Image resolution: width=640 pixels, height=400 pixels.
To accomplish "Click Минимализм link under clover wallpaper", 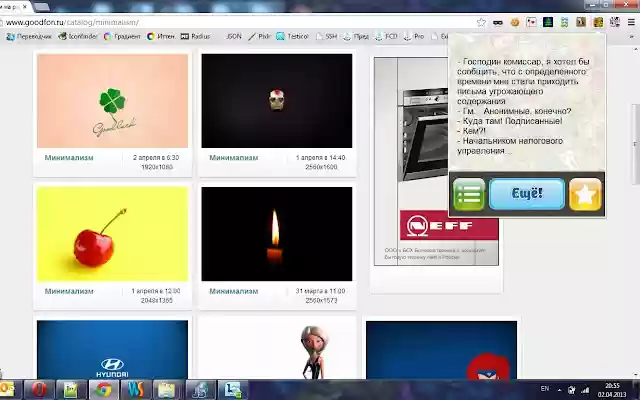I will pyautogui.click(x=69, y=158).
